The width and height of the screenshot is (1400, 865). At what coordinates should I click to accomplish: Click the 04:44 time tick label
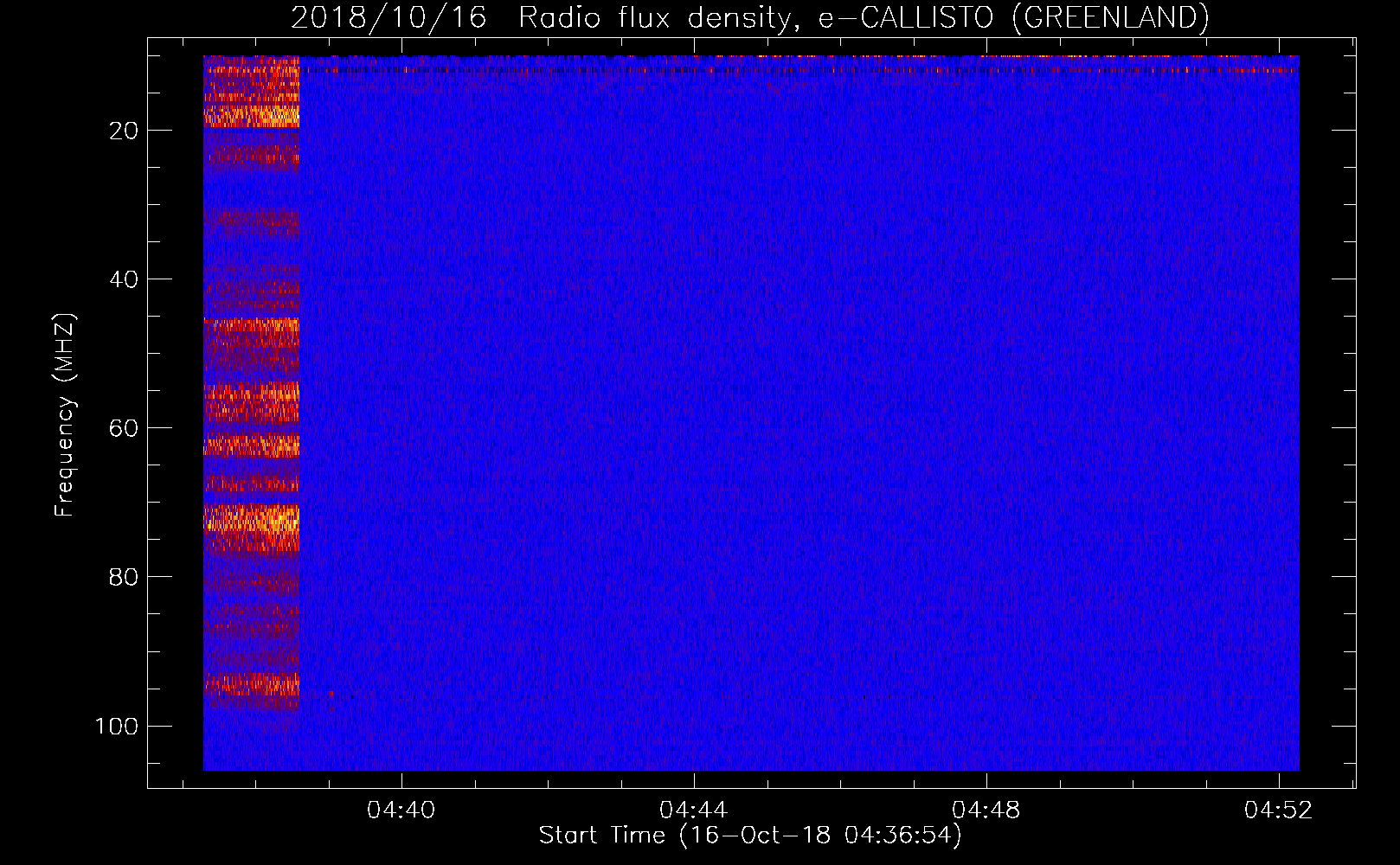(x=694, y=811)
